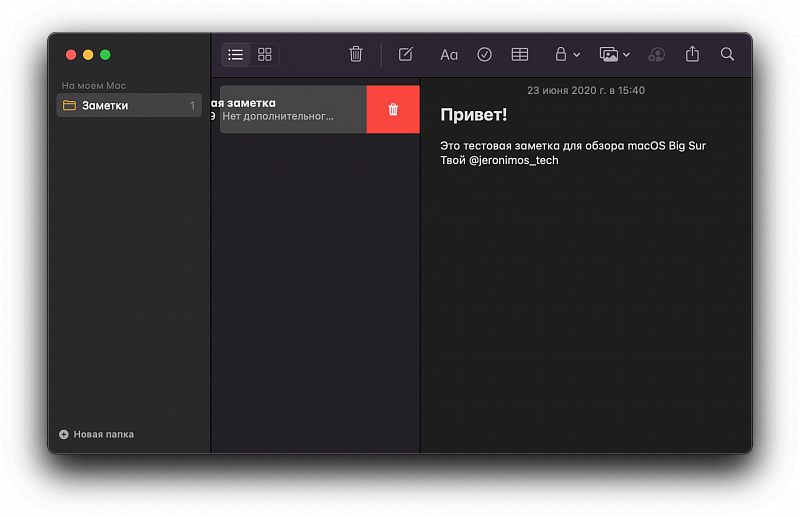
Task: Click the trash icon in the toolbar
Action: (x=356, y=54)
